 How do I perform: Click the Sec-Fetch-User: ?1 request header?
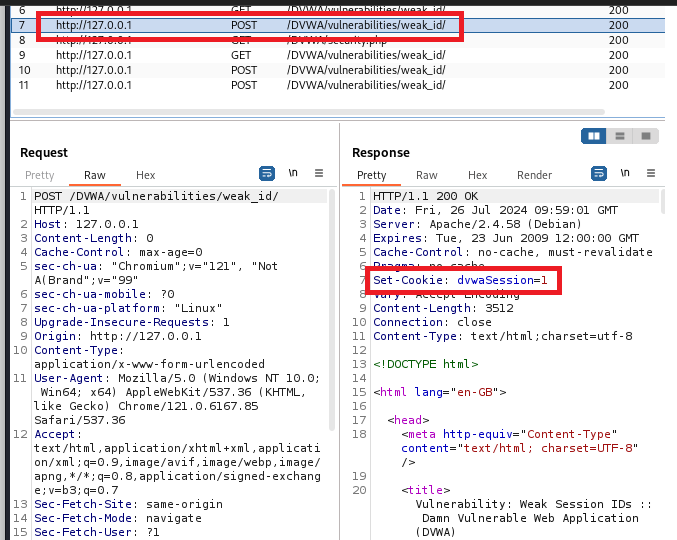(97, 532)
